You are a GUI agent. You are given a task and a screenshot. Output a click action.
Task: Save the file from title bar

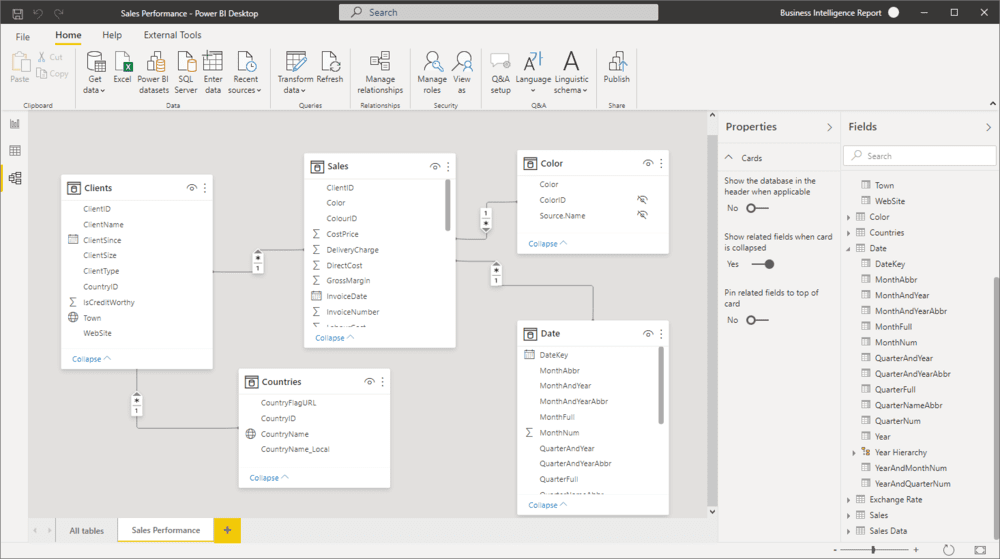[x=17, y=13]
